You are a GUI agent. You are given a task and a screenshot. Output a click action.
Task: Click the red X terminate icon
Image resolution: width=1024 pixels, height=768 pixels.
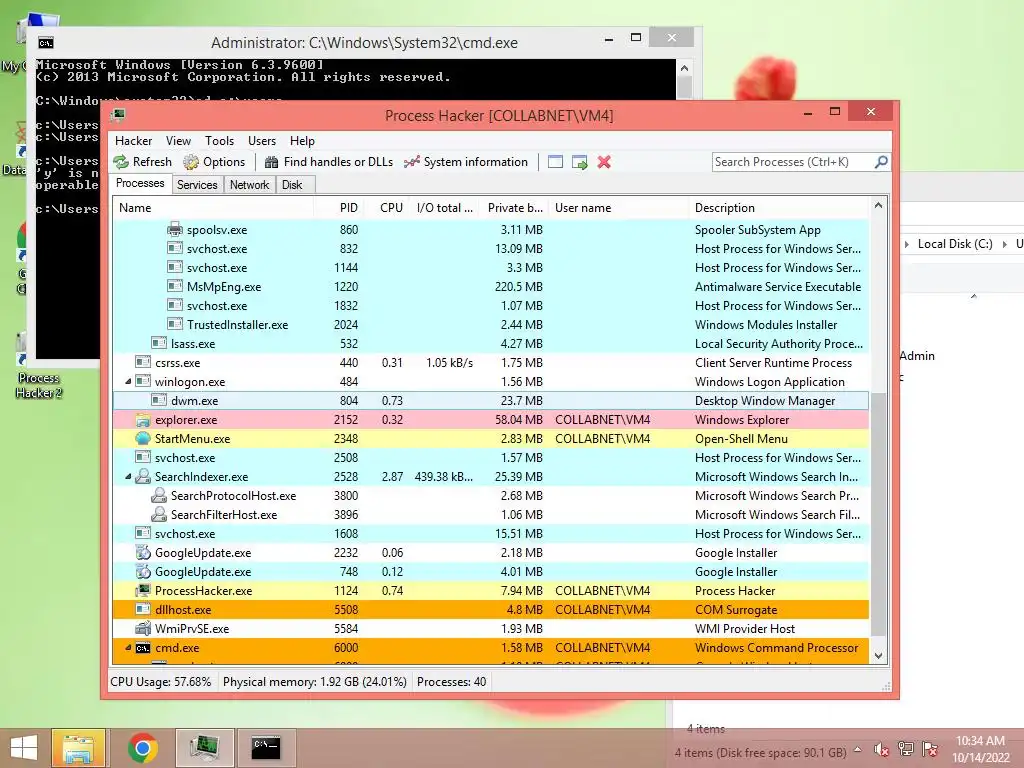[604, 162]
